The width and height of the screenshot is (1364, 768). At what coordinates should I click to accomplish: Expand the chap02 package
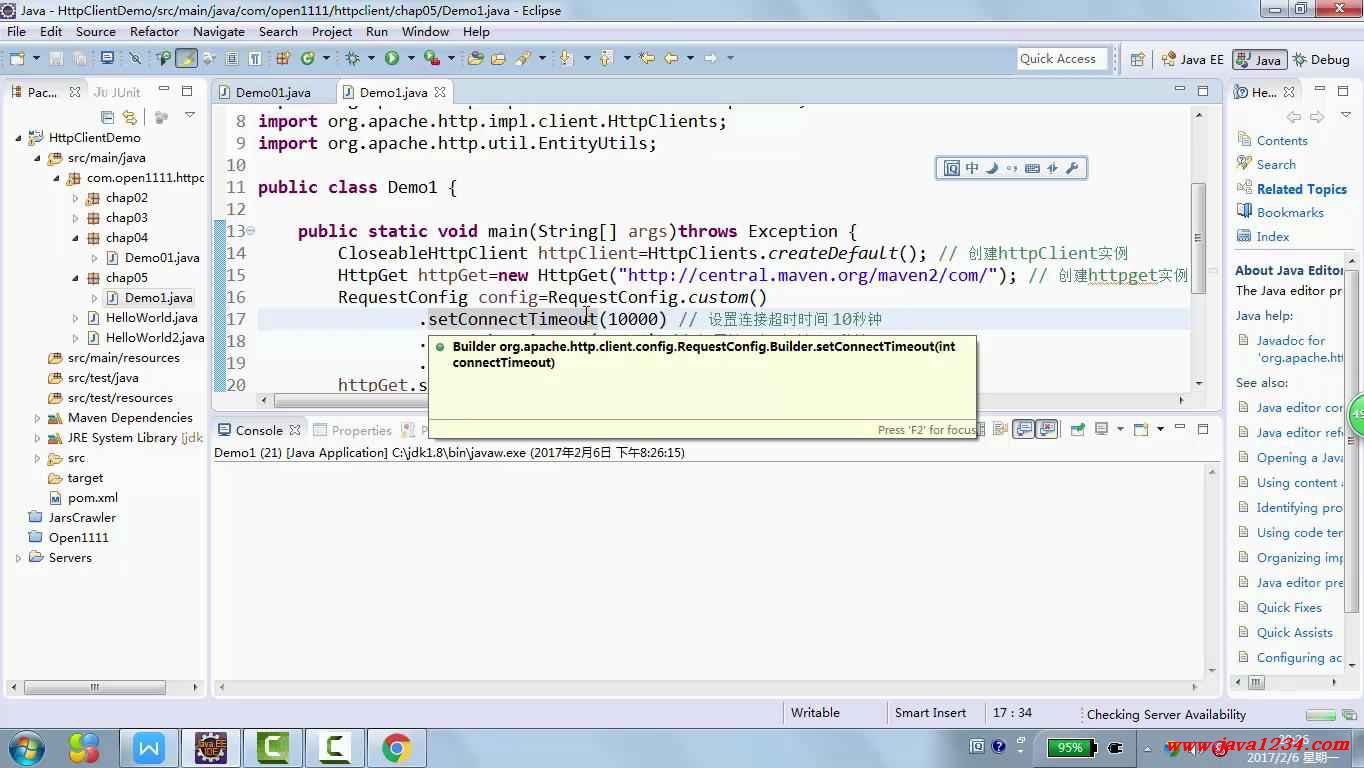[75, 198]
